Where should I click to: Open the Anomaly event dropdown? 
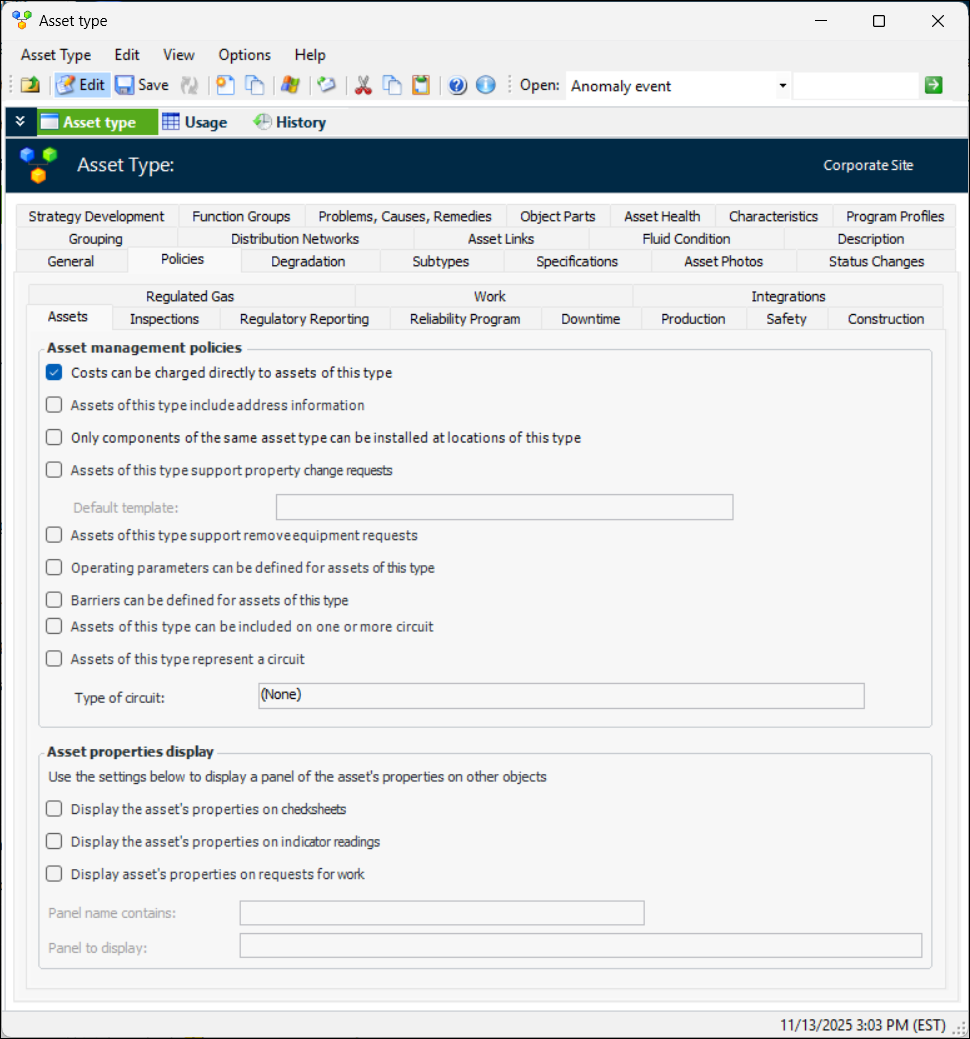click(x=782, y=86)
